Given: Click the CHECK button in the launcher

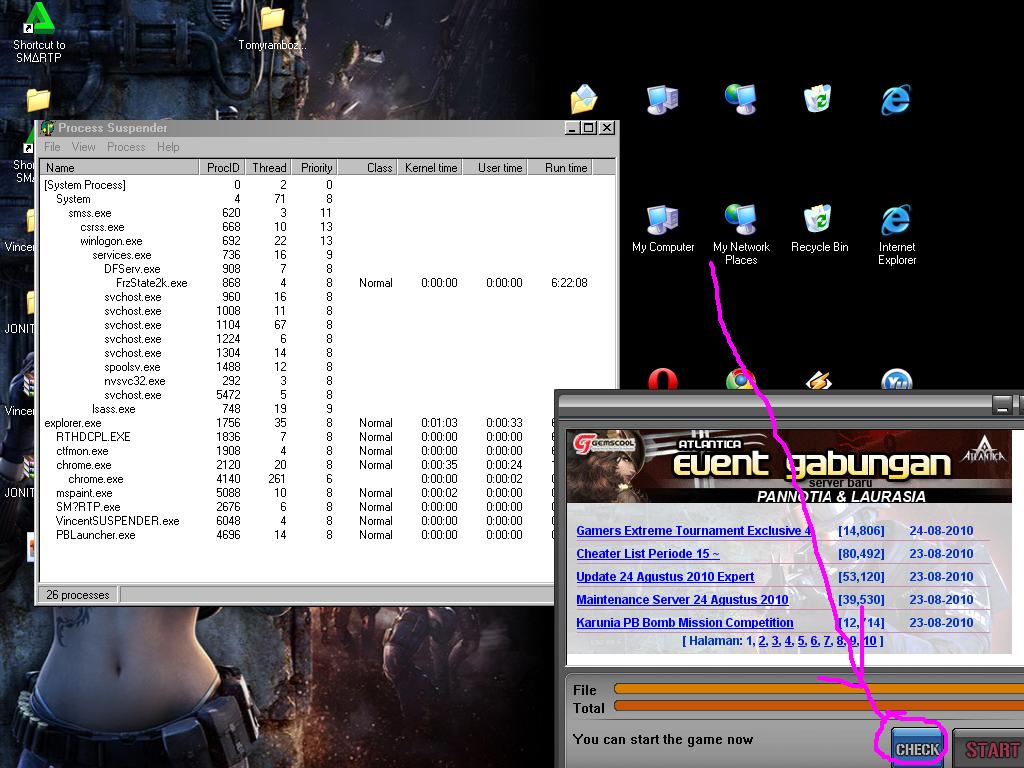Looking at the screenshot, I should click(x=917, y=749).
